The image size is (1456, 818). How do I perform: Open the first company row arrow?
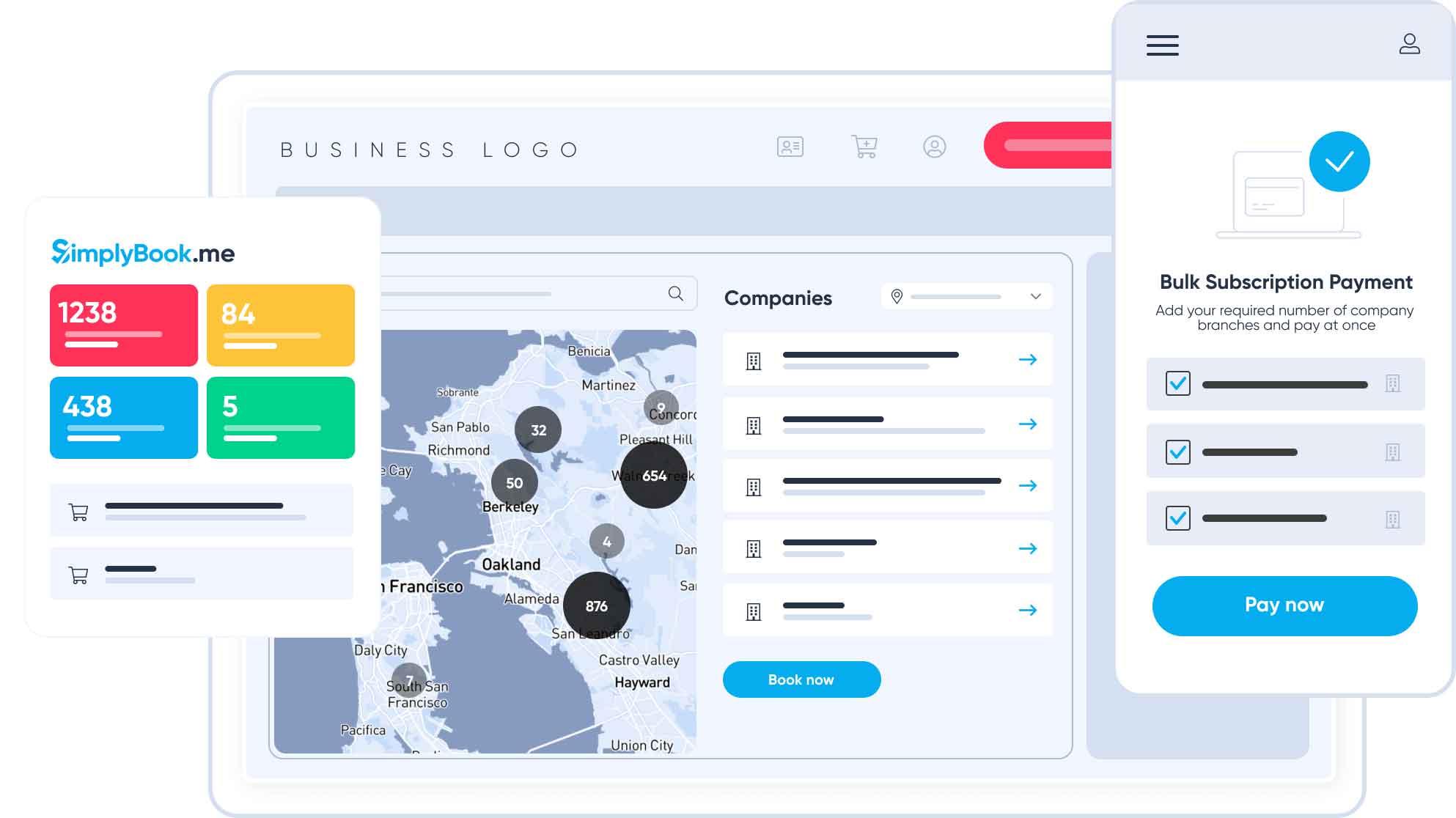click(x=1028, y=359)
